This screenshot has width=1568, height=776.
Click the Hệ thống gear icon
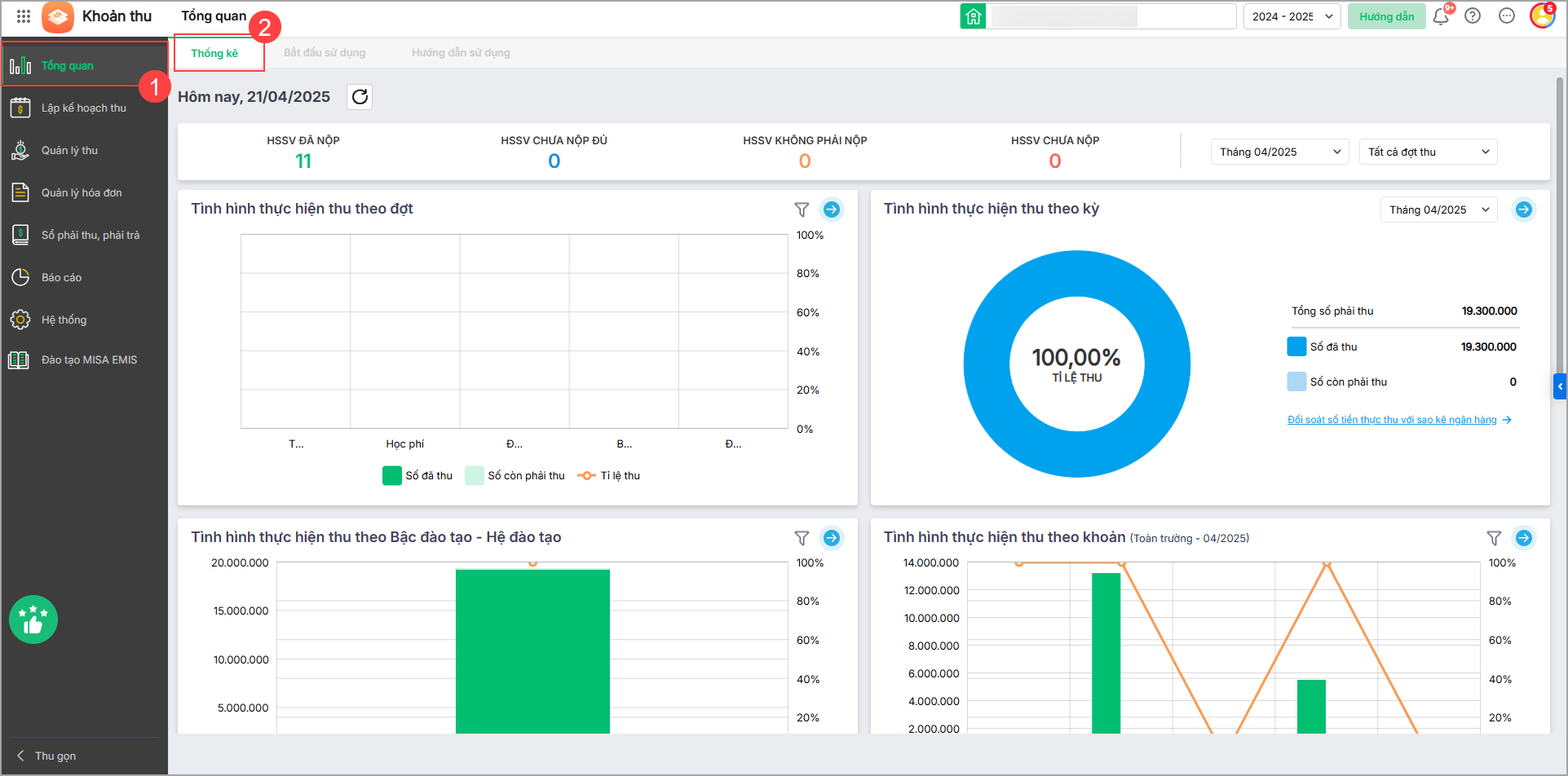20,320
